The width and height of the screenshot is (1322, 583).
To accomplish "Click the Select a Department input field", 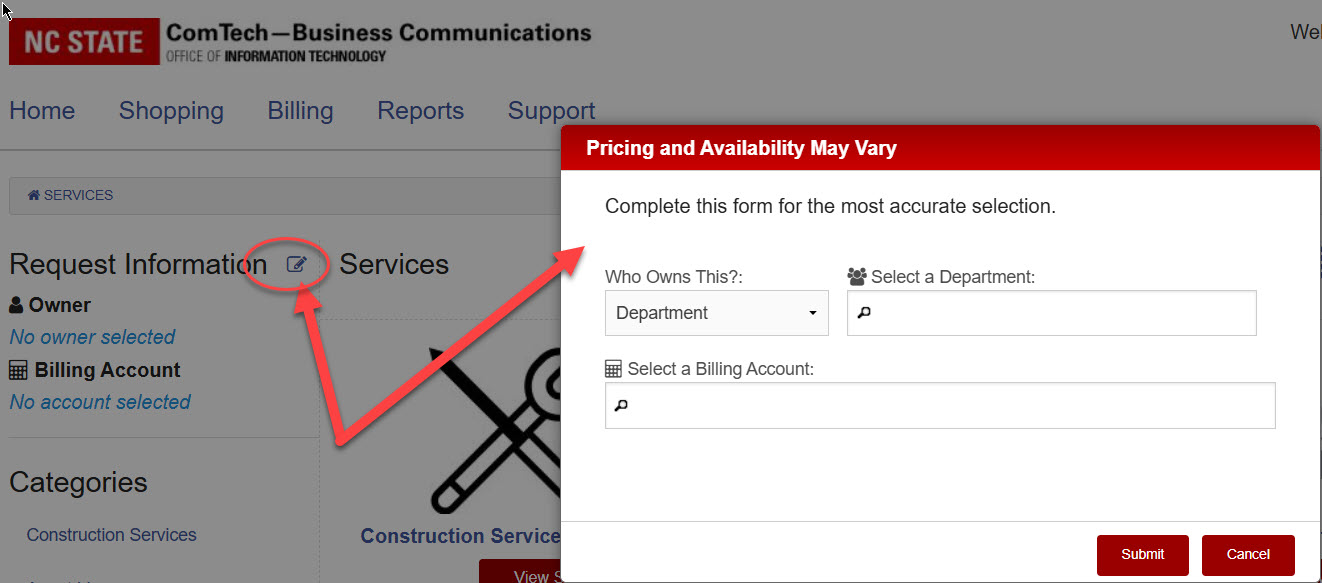I will click(x=1050, y=312).
